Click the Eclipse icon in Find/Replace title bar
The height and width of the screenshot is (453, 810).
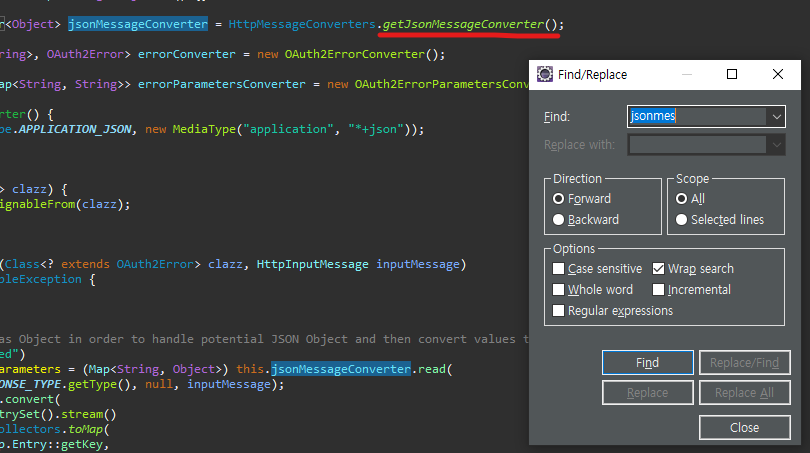coord(544,74)
